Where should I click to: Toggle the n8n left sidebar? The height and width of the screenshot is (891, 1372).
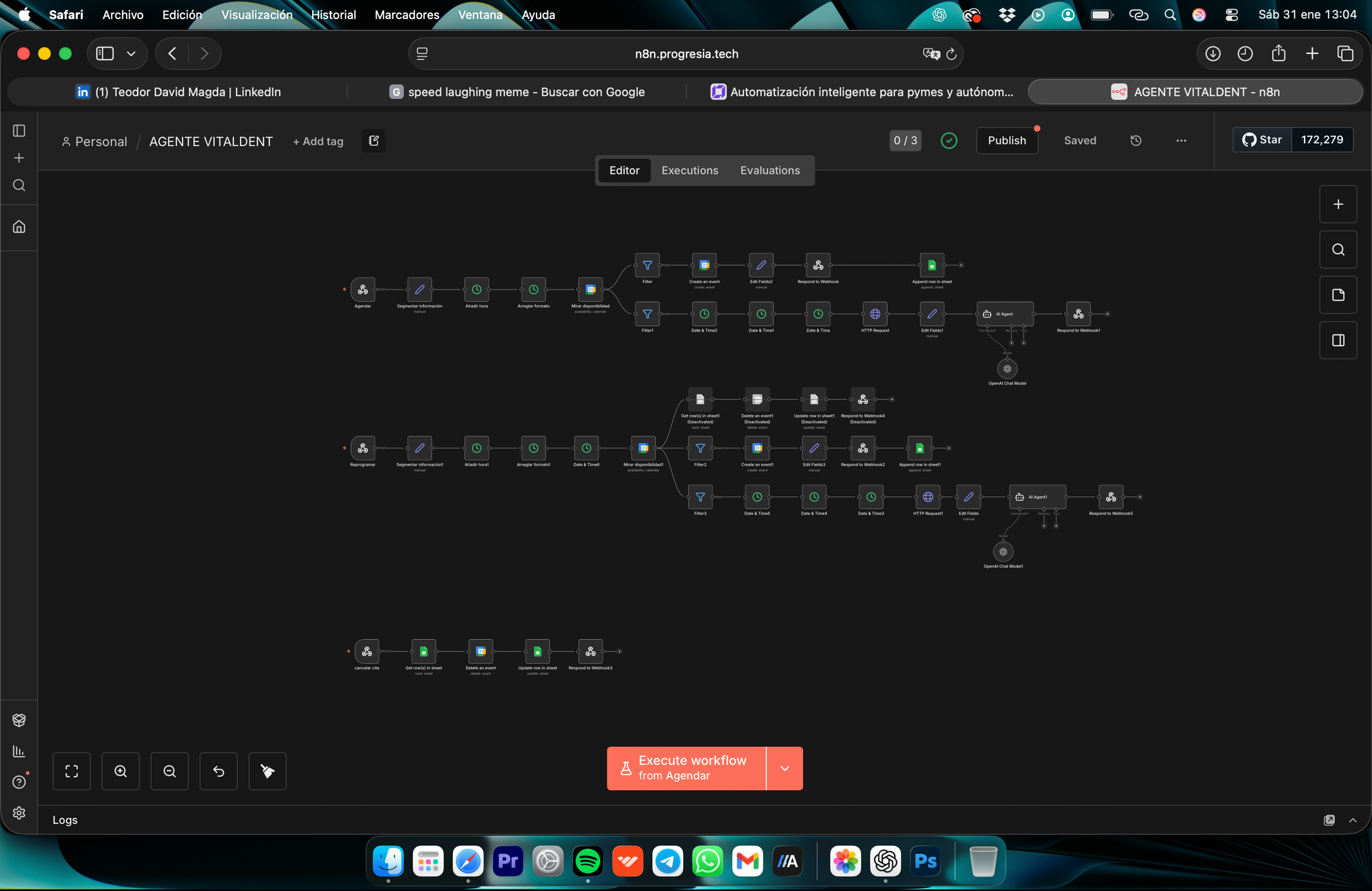pyautogui.click(x=19, y=131)
